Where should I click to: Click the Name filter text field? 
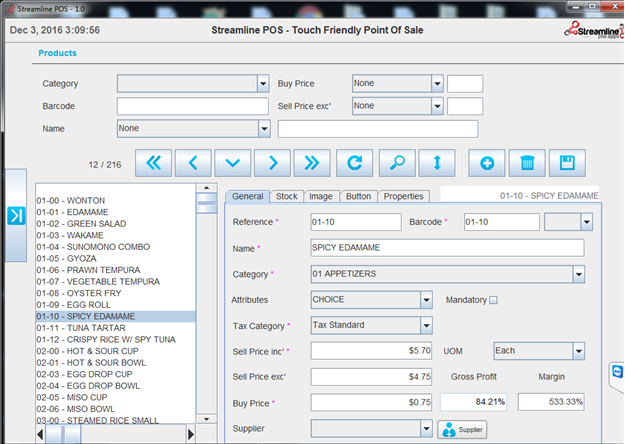pos(378,129)
